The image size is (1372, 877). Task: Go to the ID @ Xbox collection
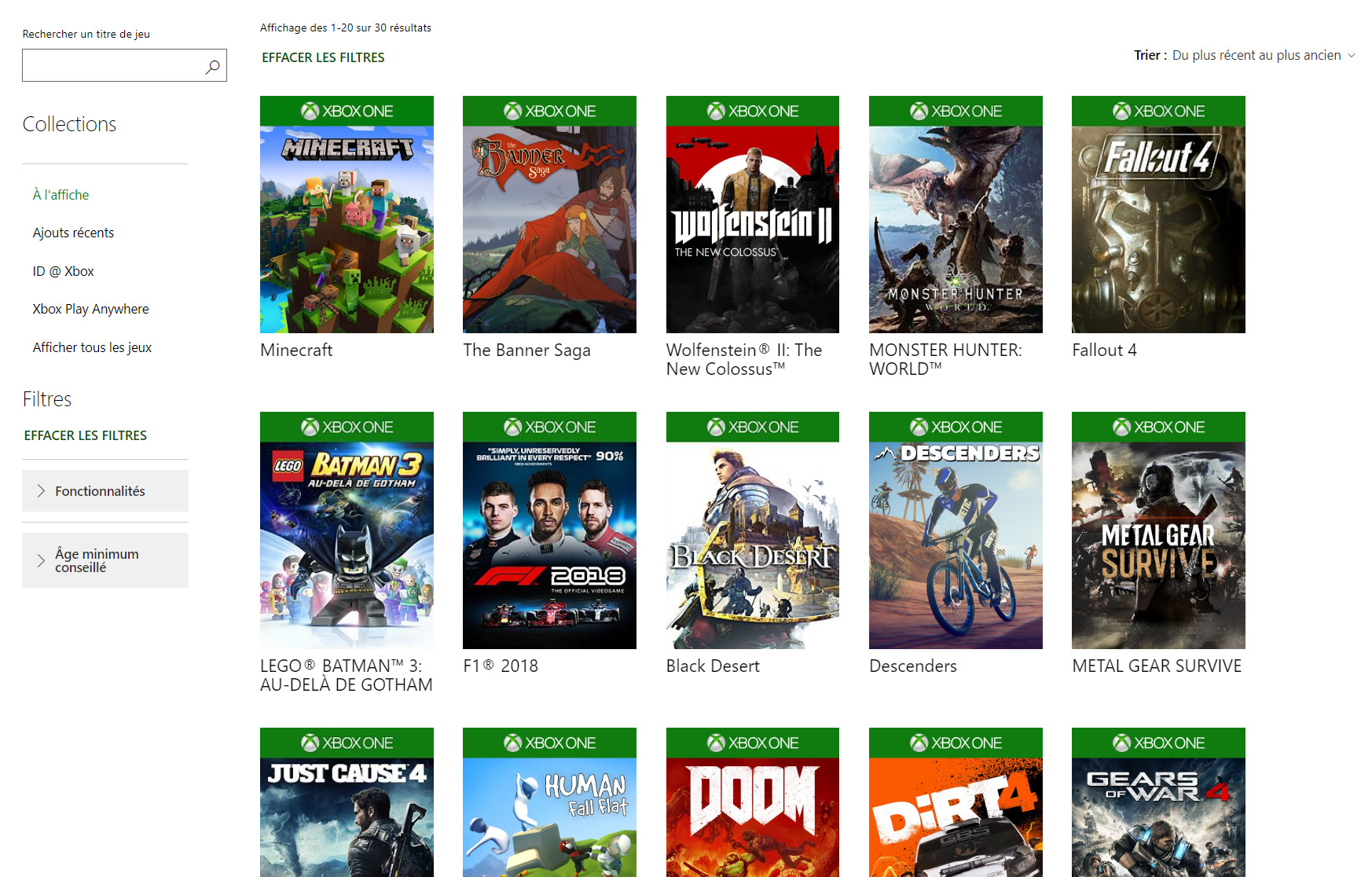click(63, 271)
